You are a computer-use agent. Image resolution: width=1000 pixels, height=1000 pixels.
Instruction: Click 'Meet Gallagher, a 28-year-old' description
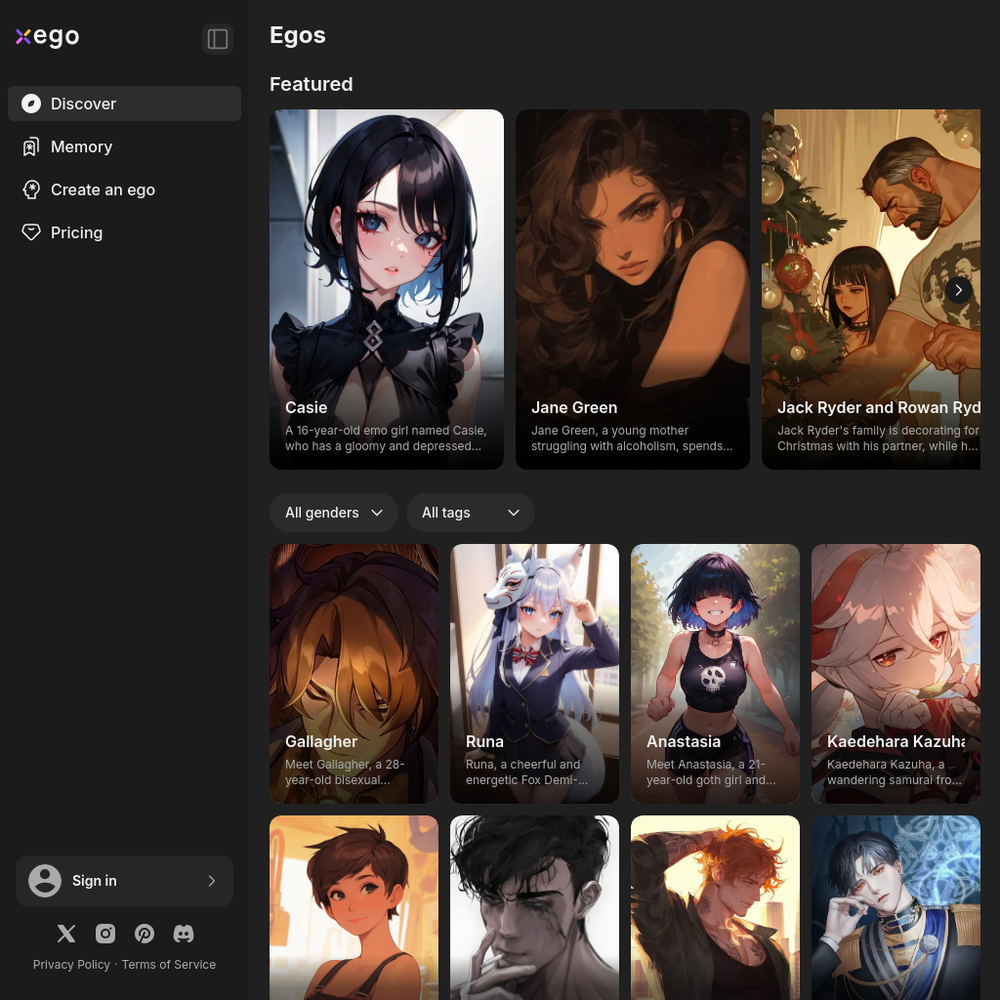[345, 772]
